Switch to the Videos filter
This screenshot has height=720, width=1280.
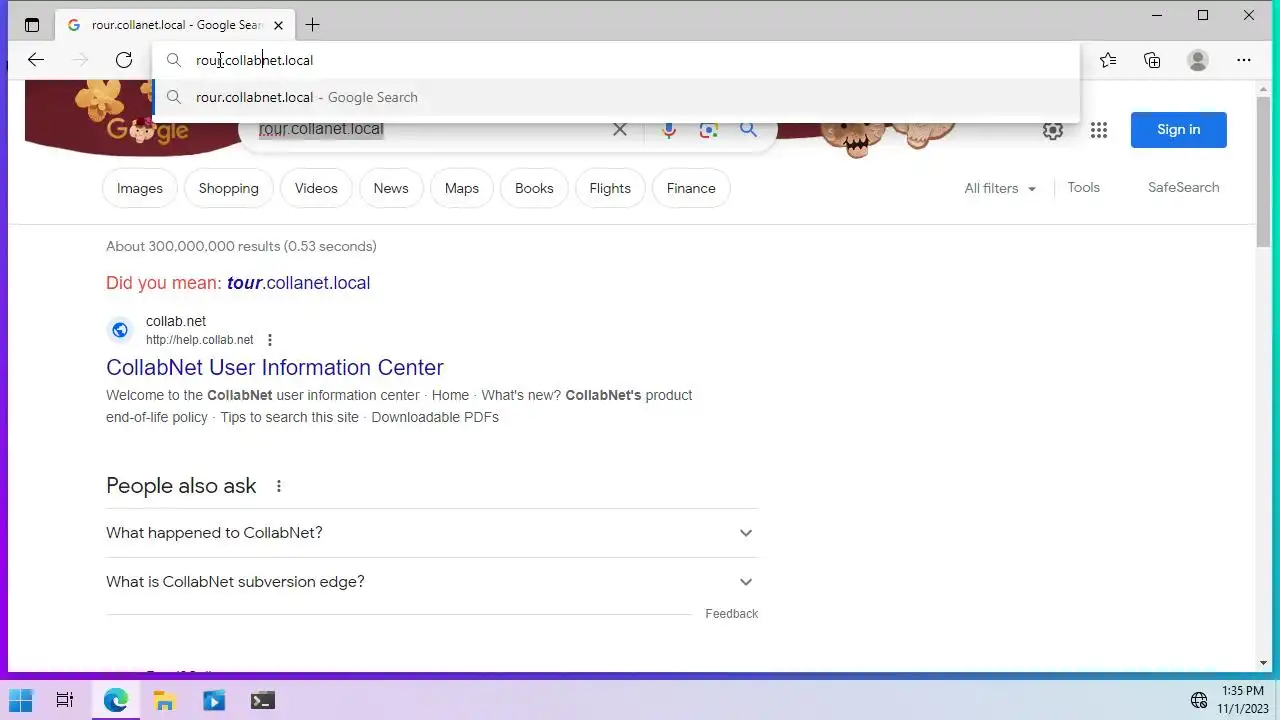pos(316,188)
